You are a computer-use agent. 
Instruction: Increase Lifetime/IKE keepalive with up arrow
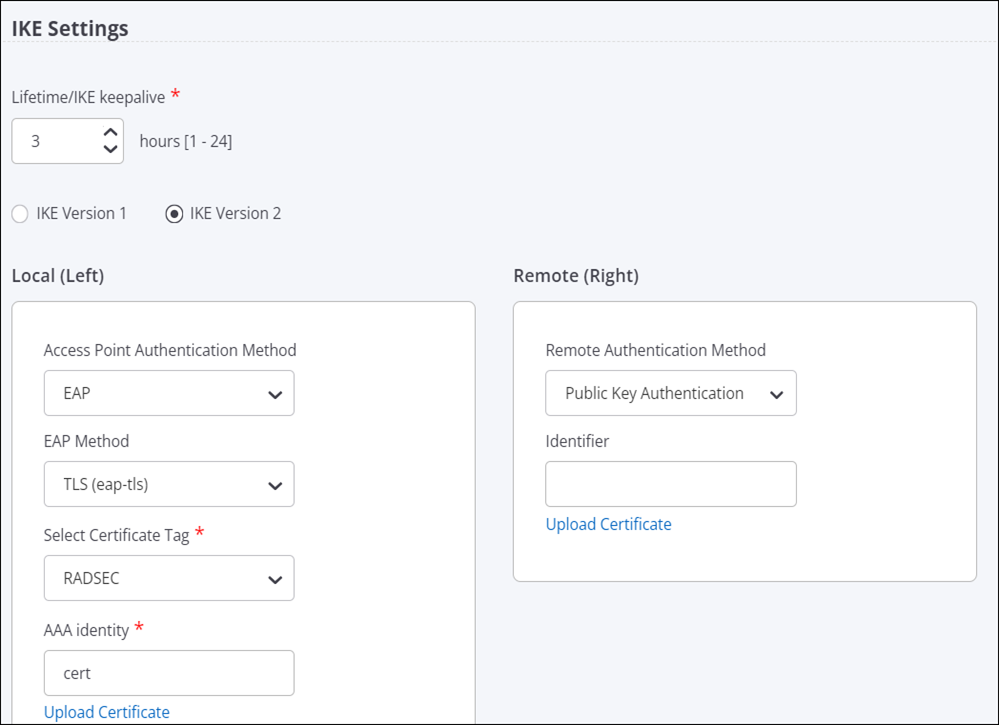pyautogui.click(x=110, y=133)
